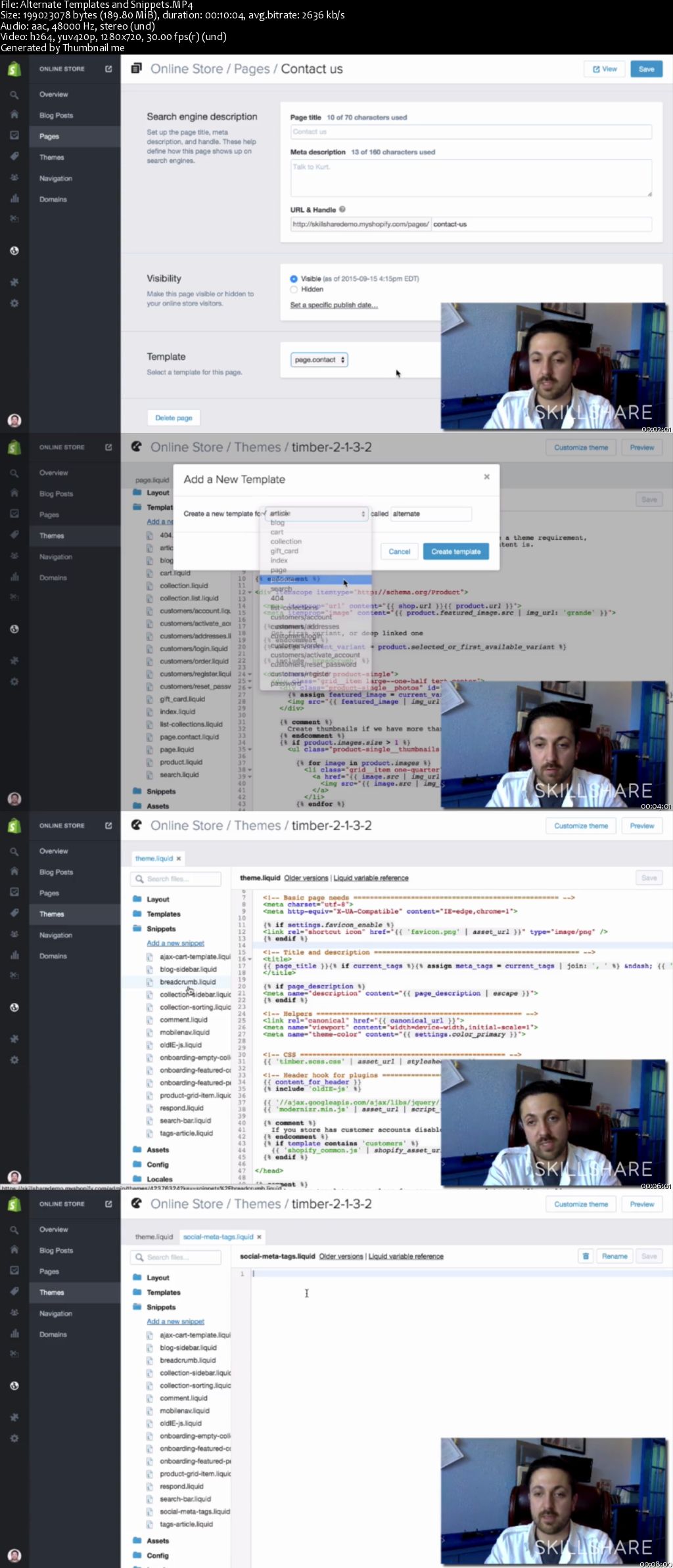673x1568 pixels.
Task: Click the View button
Action: (604, 69)
